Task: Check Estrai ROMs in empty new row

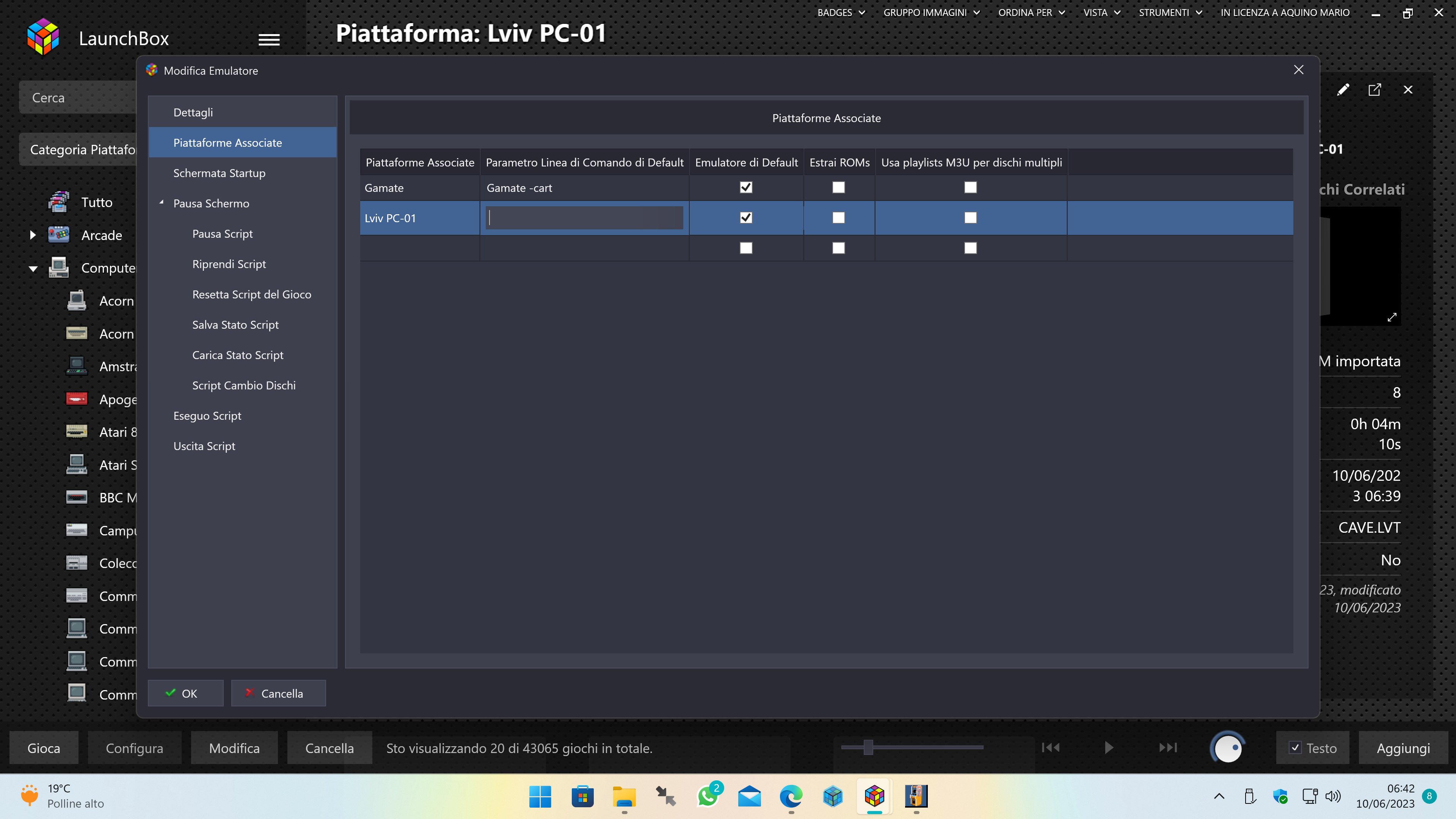Action: point(839,248)
